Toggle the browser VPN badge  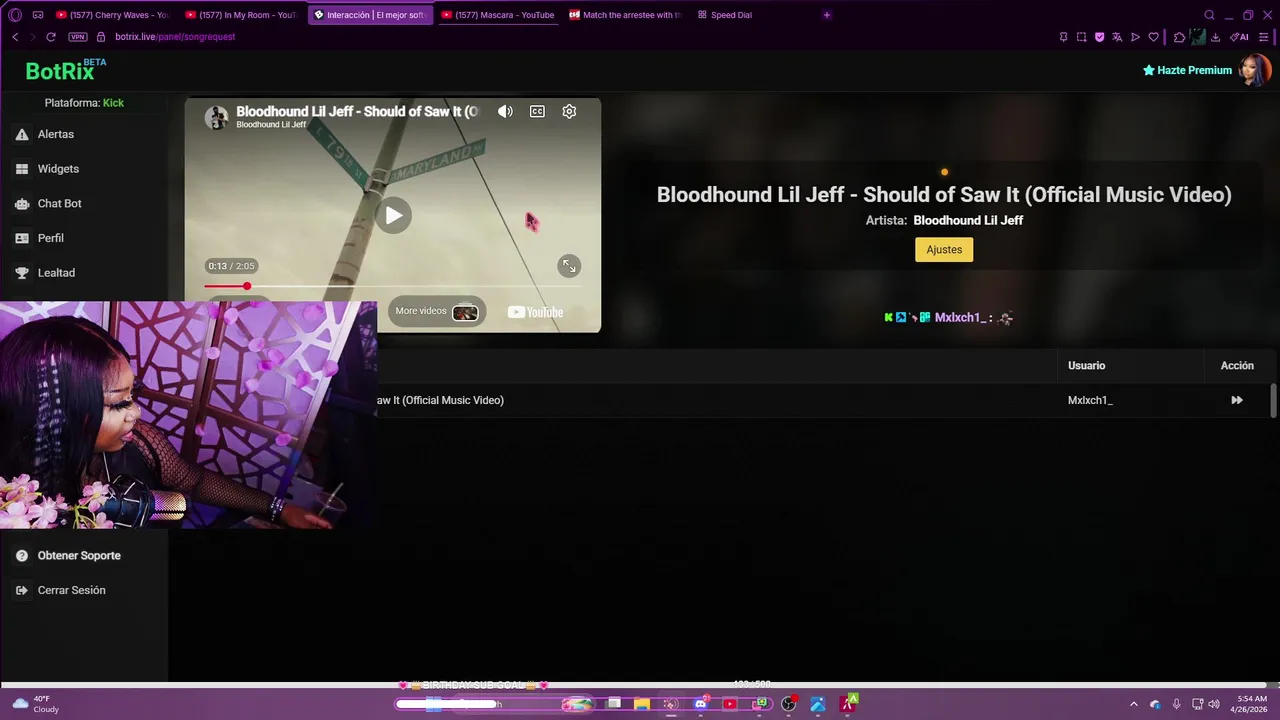click(x=78, y=37)
